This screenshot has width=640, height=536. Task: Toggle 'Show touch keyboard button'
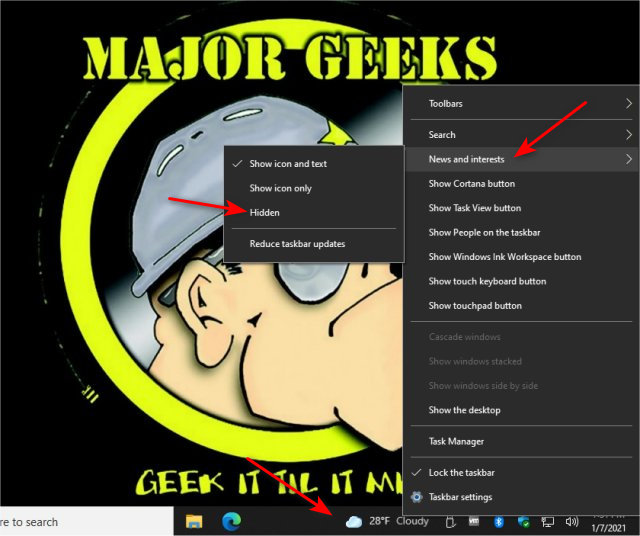coord(521,281)
